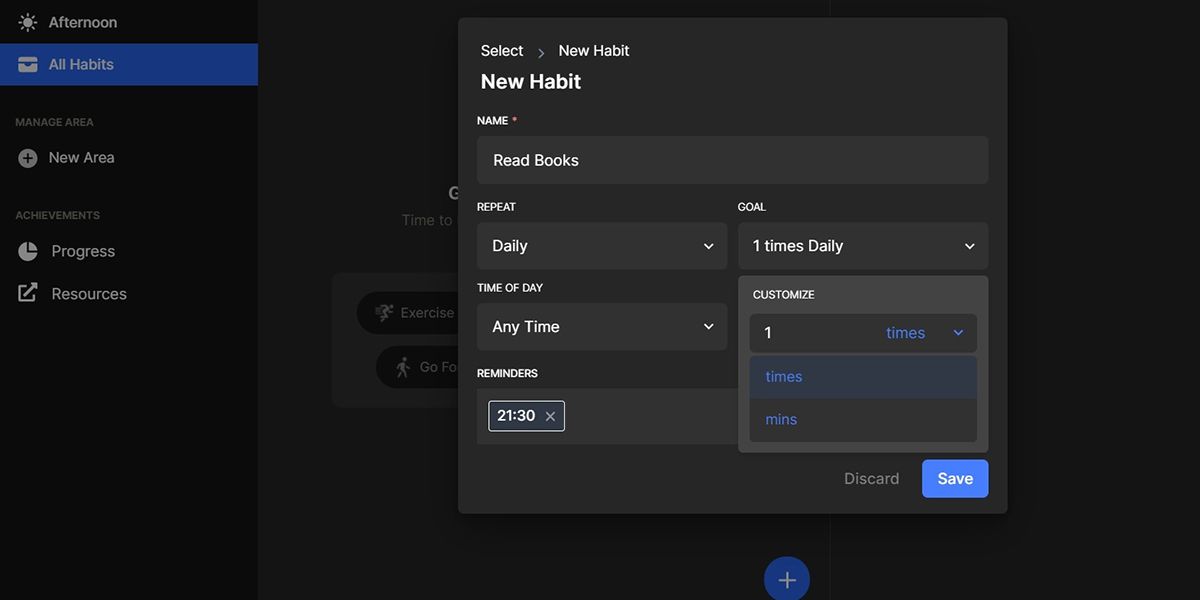Select All Habits in sidebar
This screenshot has height=600, width=1200.
(129, 64)
